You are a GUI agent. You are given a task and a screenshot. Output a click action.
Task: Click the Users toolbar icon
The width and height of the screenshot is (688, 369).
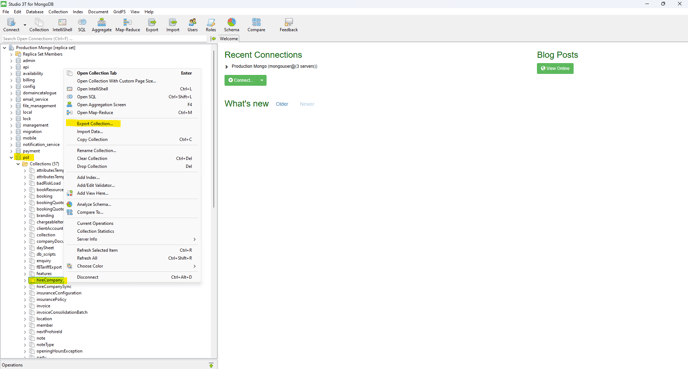tap(192, 25)
